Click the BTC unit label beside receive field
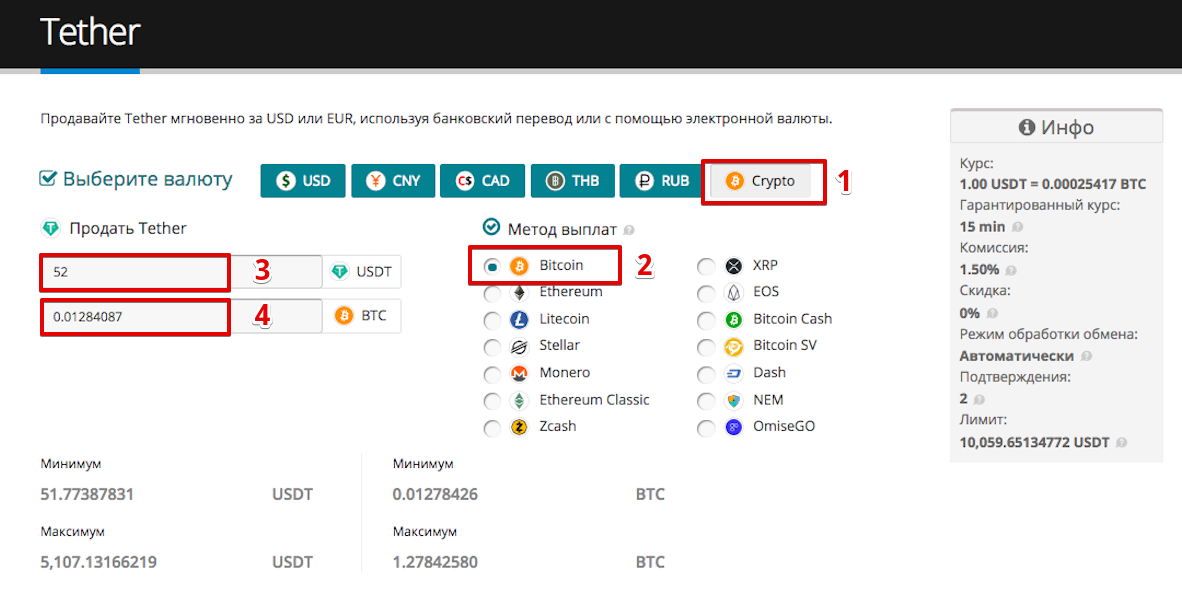1182x590 pixels. [x=363, y=316]
